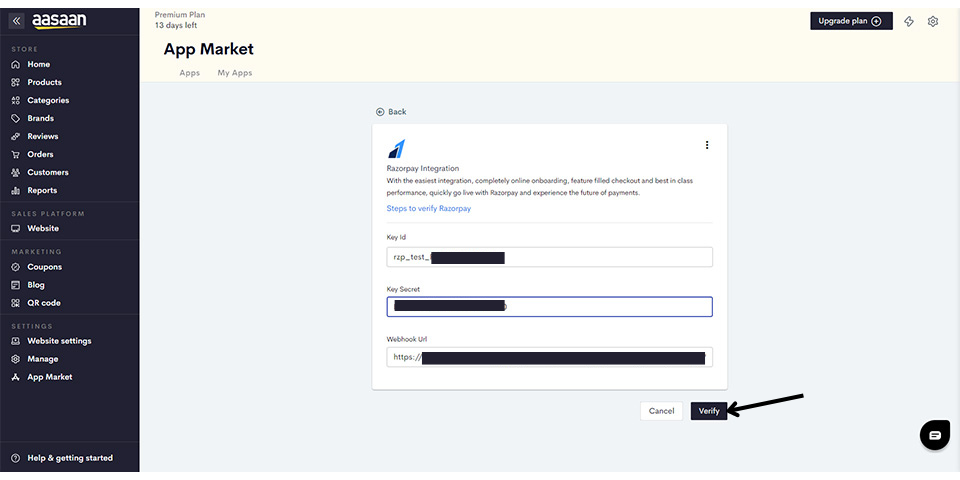Select the Webhook Url field

[549, 357]
